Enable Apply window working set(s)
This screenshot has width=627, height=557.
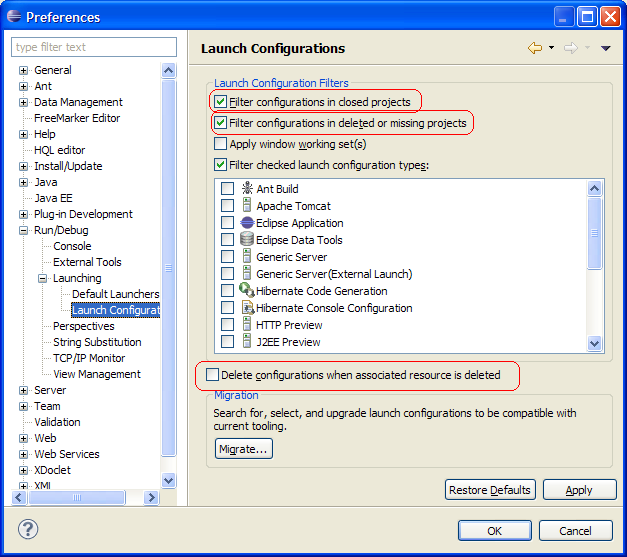(220, 144)
